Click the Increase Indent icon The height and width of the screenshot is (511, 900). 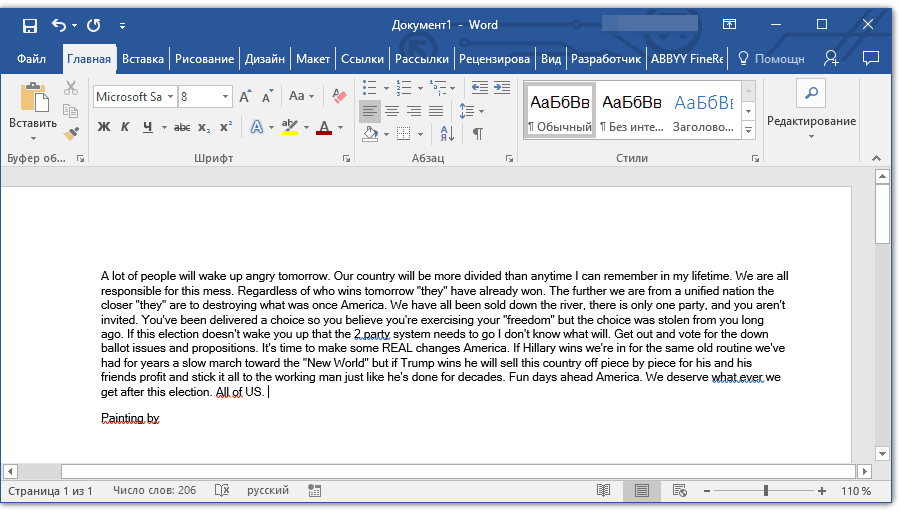tap(500, 87)
